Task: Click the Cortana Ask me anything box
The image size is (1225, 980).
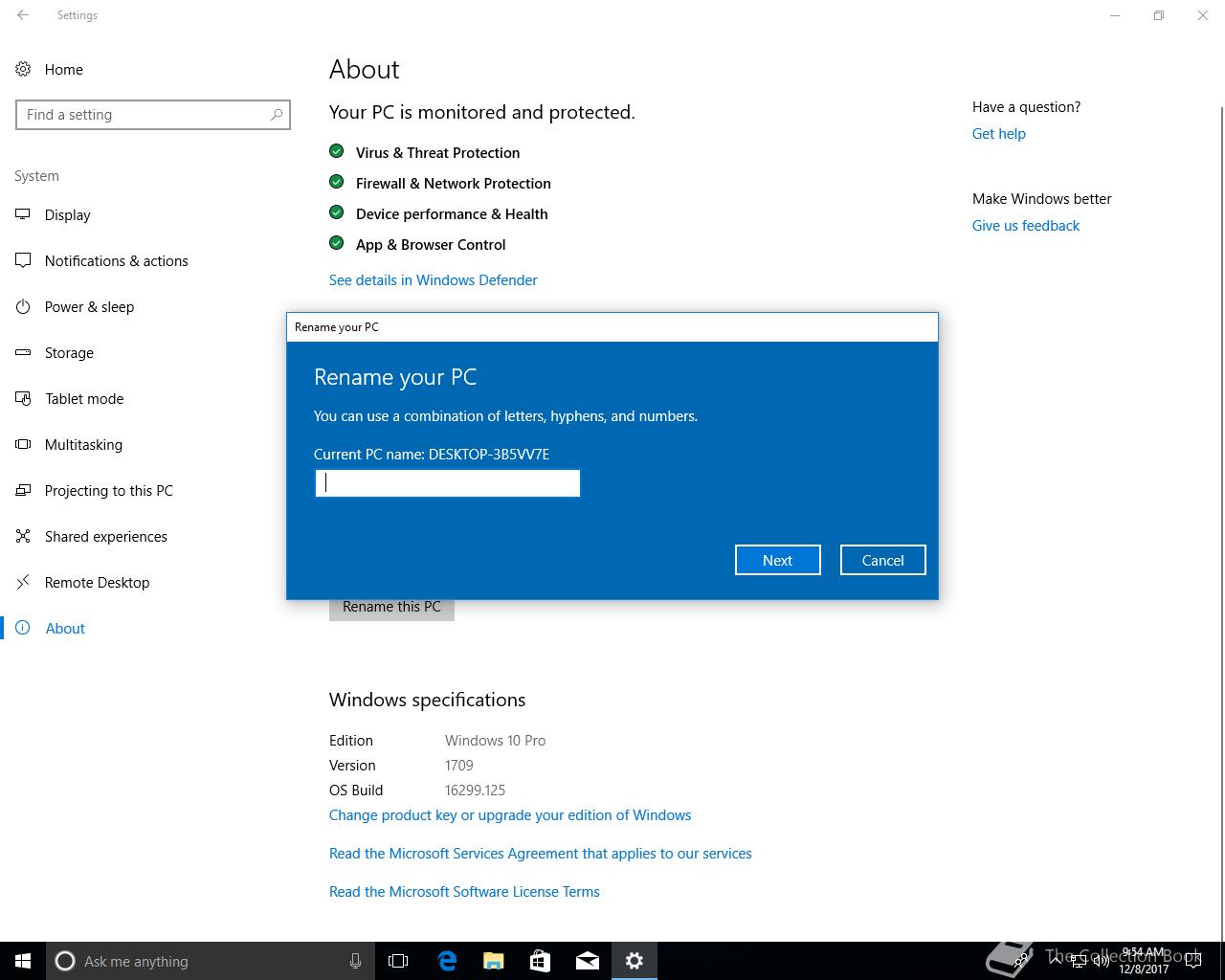Action: 211,961
